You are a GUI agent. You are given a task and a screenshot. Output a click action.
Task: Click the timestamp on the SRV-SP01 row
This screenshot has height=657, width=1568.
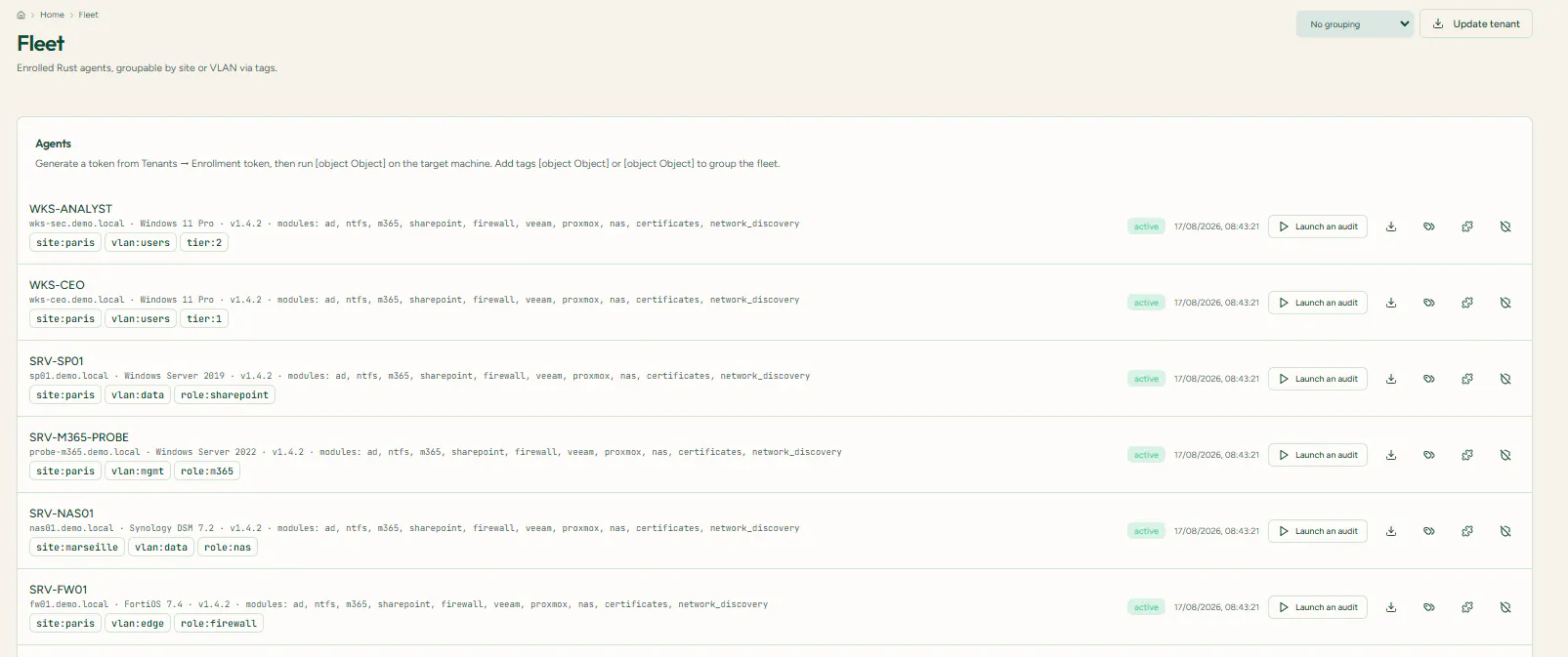[1216, 379]
